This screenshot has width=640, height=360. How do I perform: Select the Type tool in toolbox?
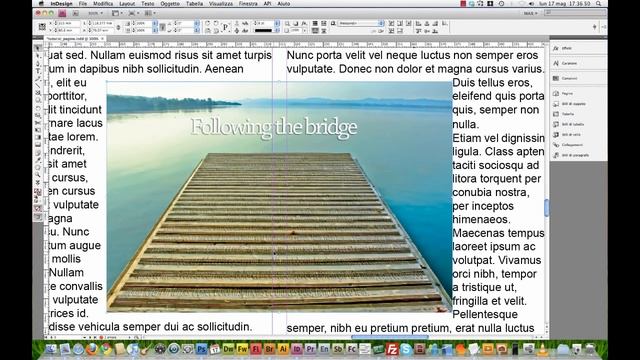click(x=38, y=71)
